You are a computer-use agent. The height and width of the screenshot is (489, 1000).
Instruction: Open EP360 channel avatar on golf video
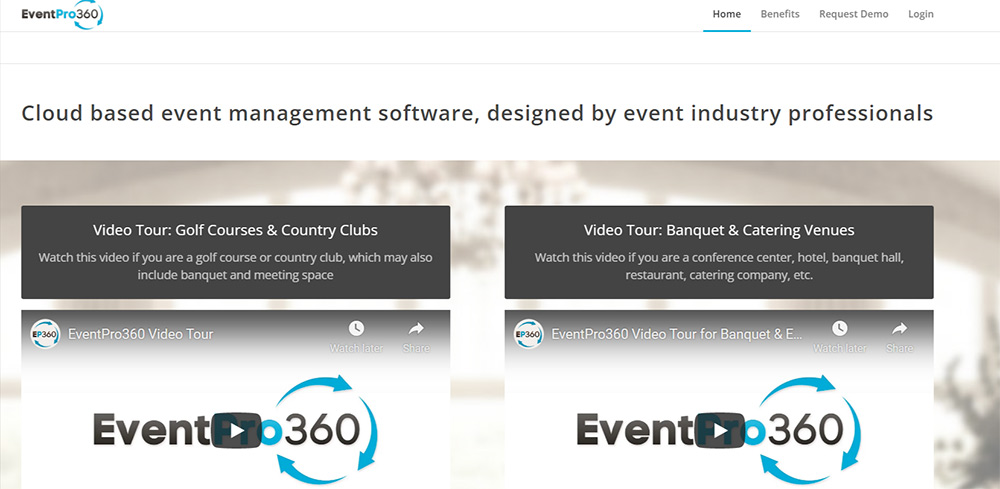pyautogui.click(x=45, y=334)
